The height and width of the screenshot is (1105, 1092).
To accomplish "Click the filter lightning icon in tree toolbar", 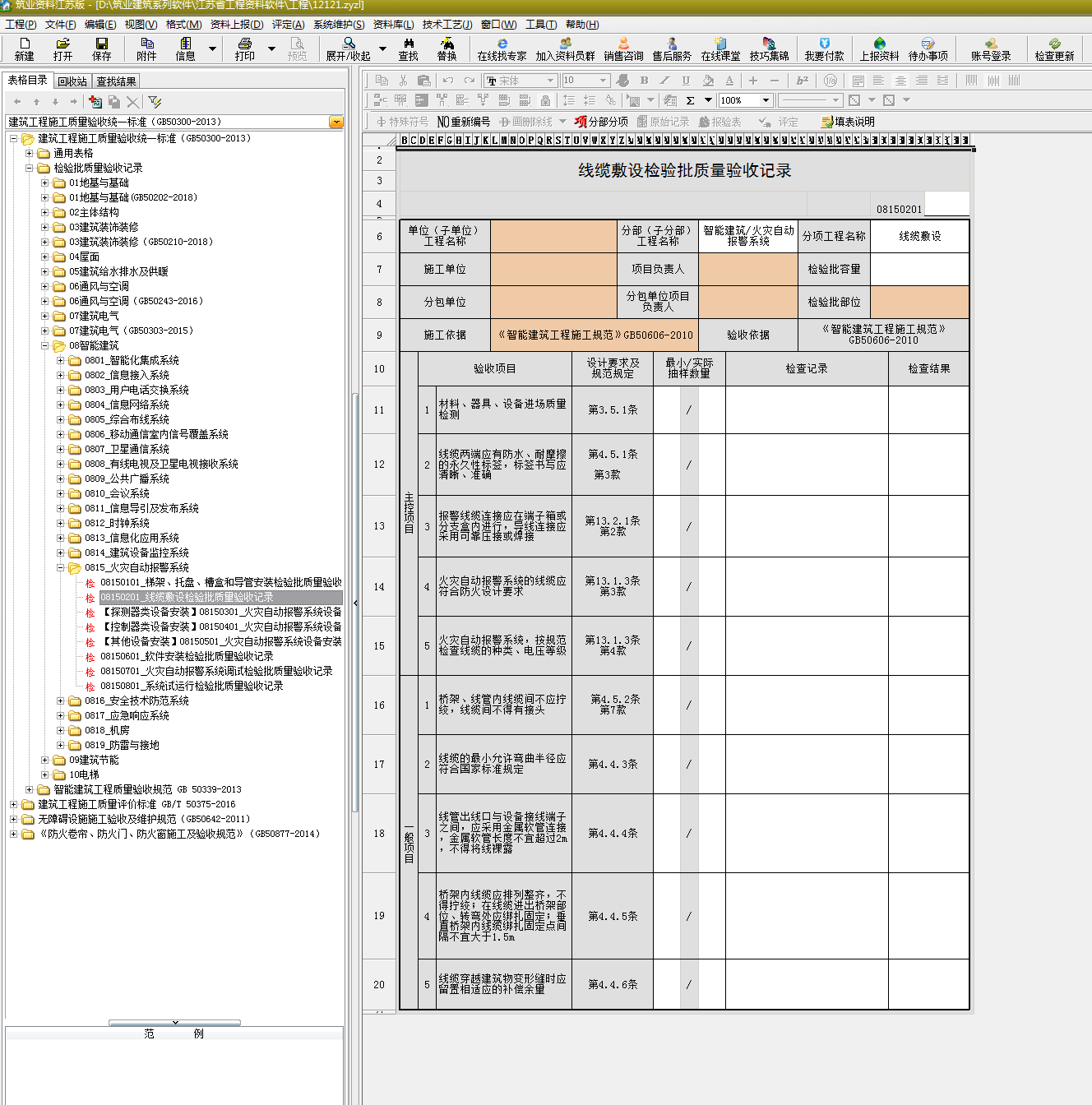I will tap(155, 102).
